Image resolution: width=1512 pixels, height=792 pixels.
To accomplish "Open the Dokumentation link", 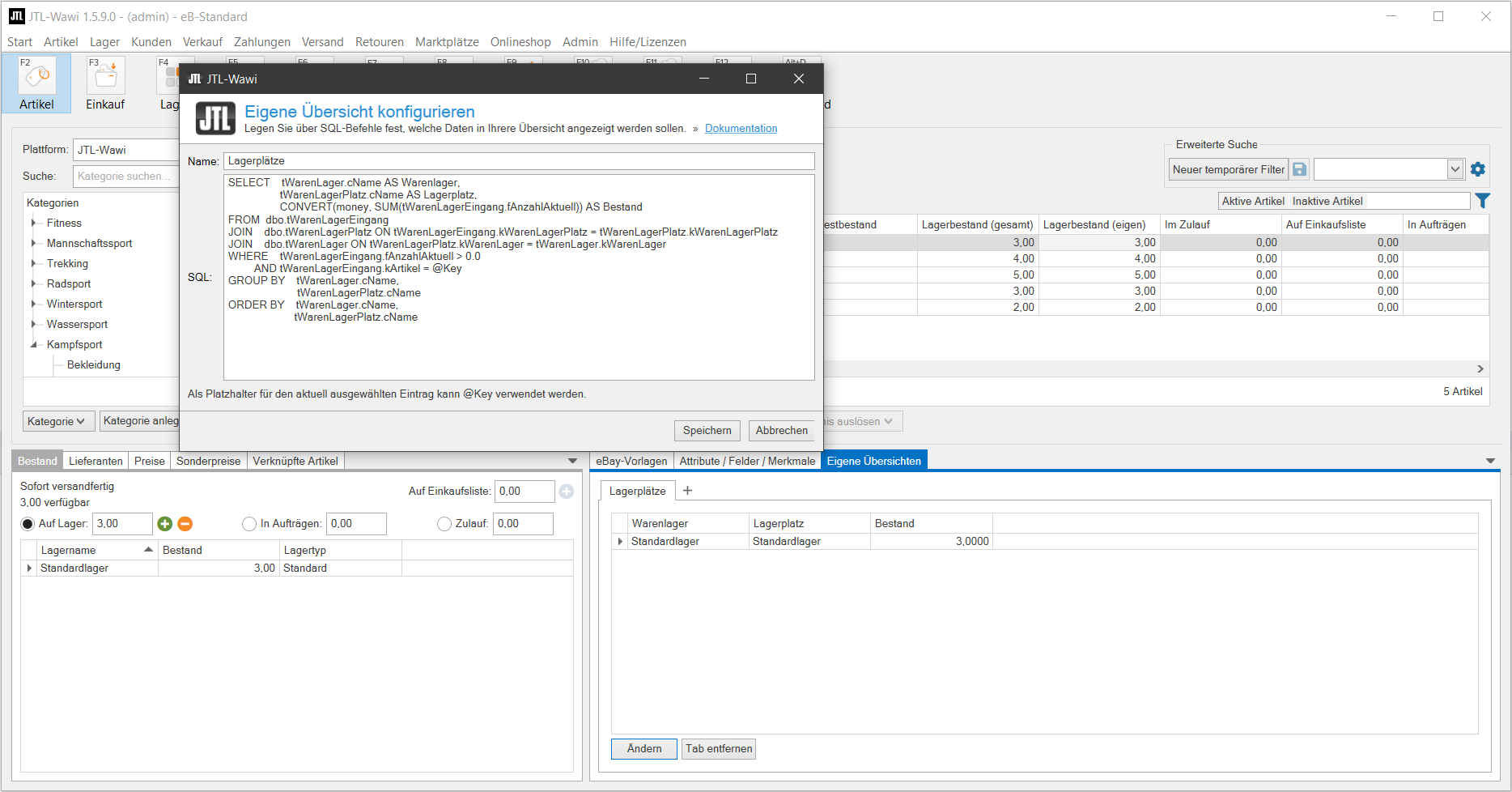I will tap(741, 128).
